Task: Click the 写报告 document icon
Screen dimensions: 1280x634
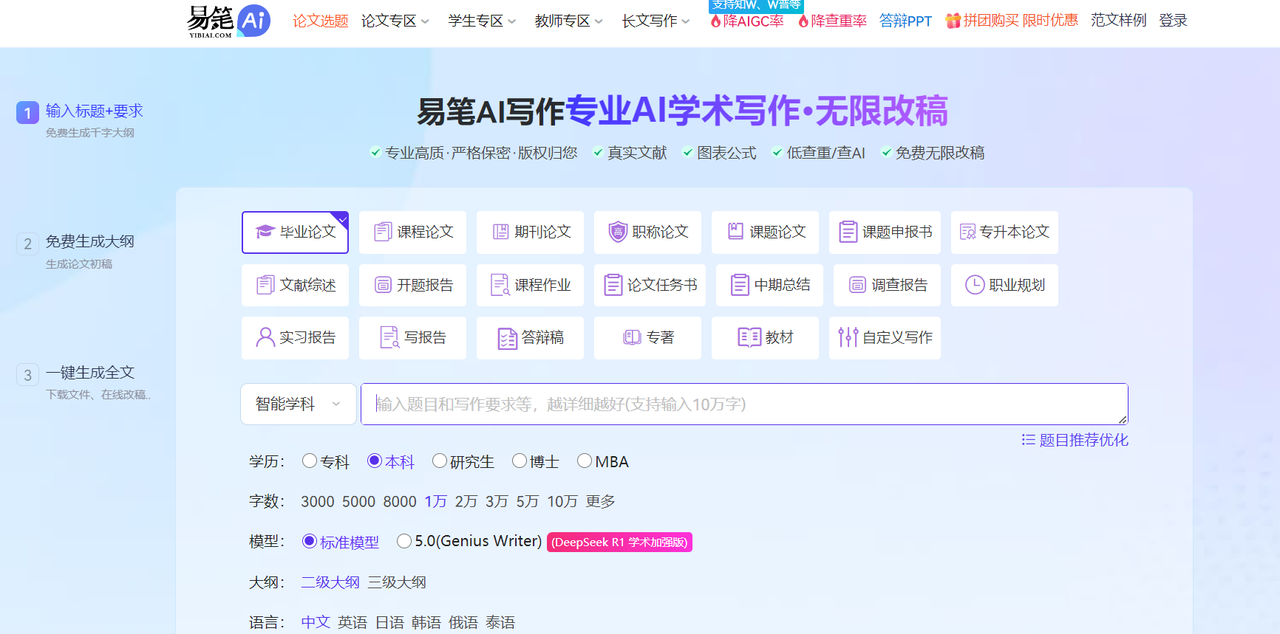Action: tap(390, 337)
